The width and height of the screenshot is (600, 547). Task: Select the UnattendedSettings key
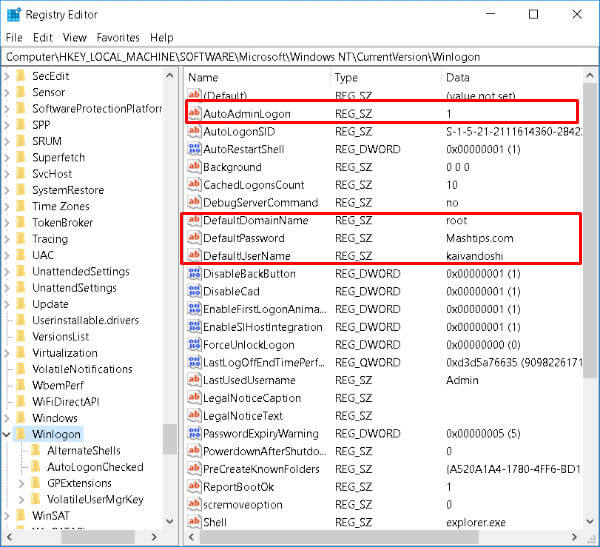81,271
